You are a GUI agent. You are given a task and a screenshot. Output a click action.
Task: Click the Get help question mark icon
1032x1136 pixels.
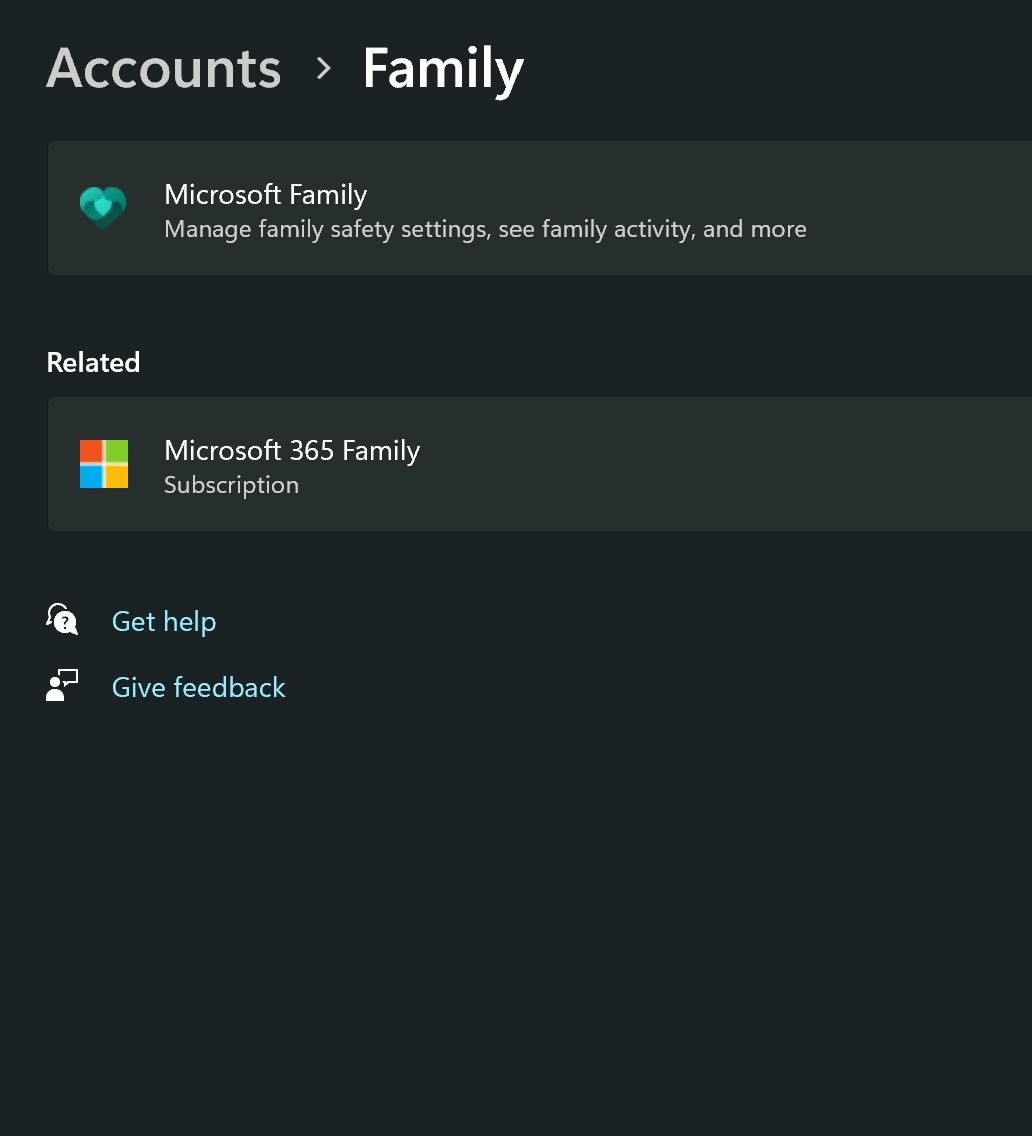coord(62,620)
